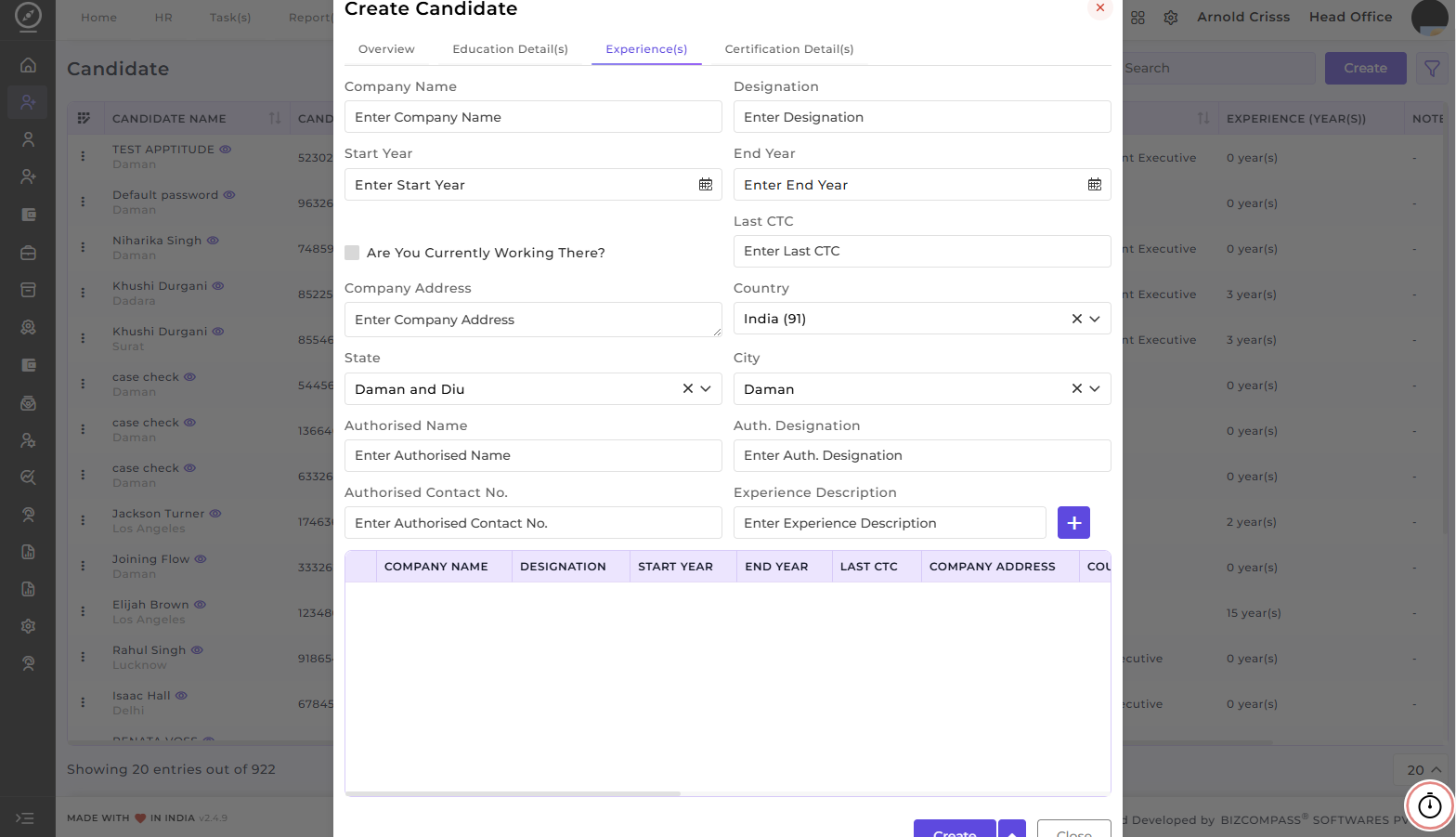1456x837 pixels.
Task: Check 'Are You Currently Working There?'
Action: (x=352, y=253)
